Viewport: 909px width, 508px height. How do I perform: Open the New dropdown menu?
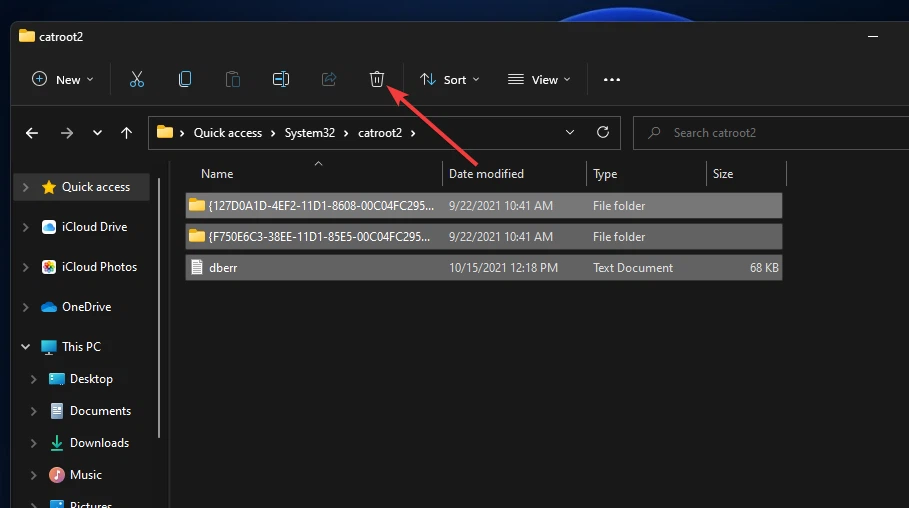point(62,79)
